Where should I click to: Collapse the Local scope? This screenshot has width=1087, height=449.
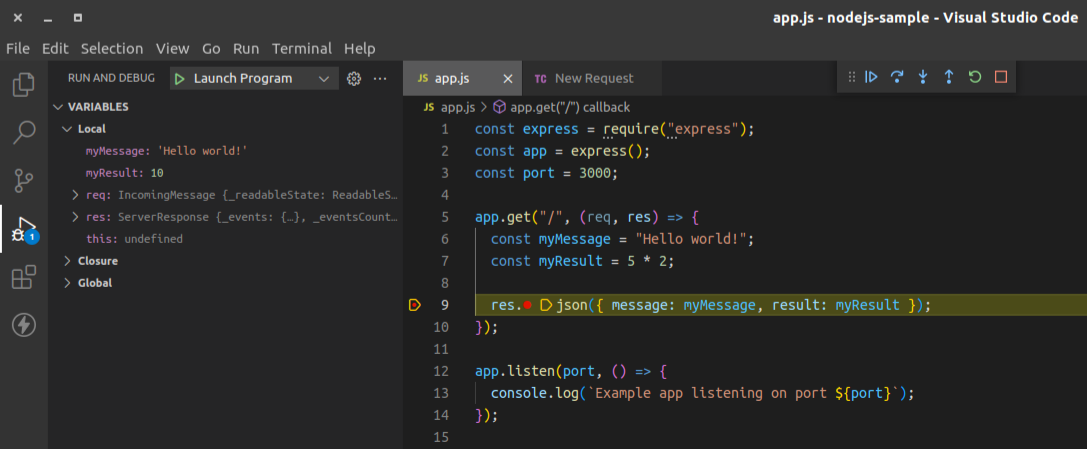coord(67,129)
